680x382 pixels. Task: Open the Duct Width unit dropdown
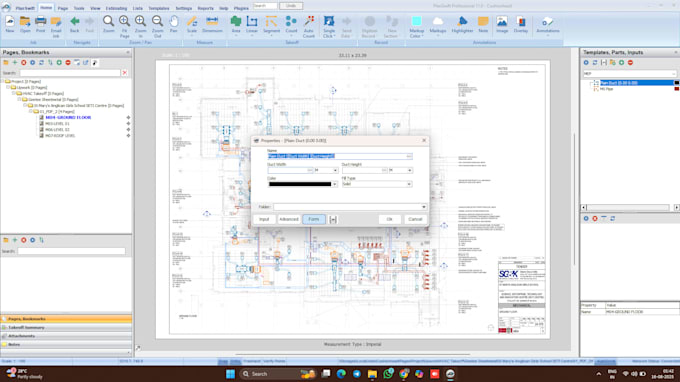click(x=335, y=170)
